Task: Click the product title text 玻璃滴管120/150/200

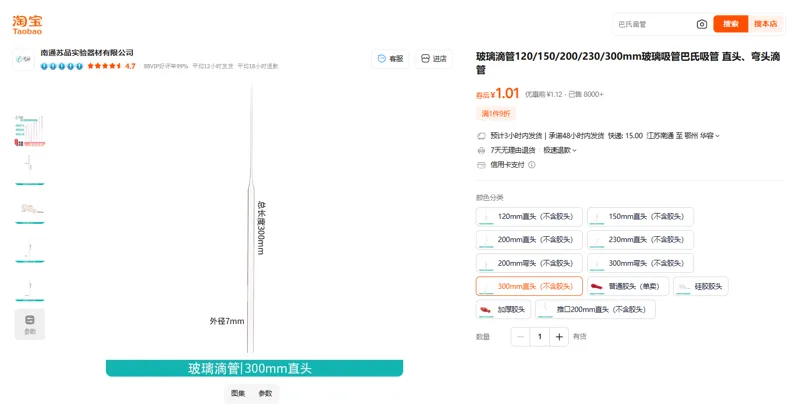Action: pyautogui.click(x=628, y=63)
